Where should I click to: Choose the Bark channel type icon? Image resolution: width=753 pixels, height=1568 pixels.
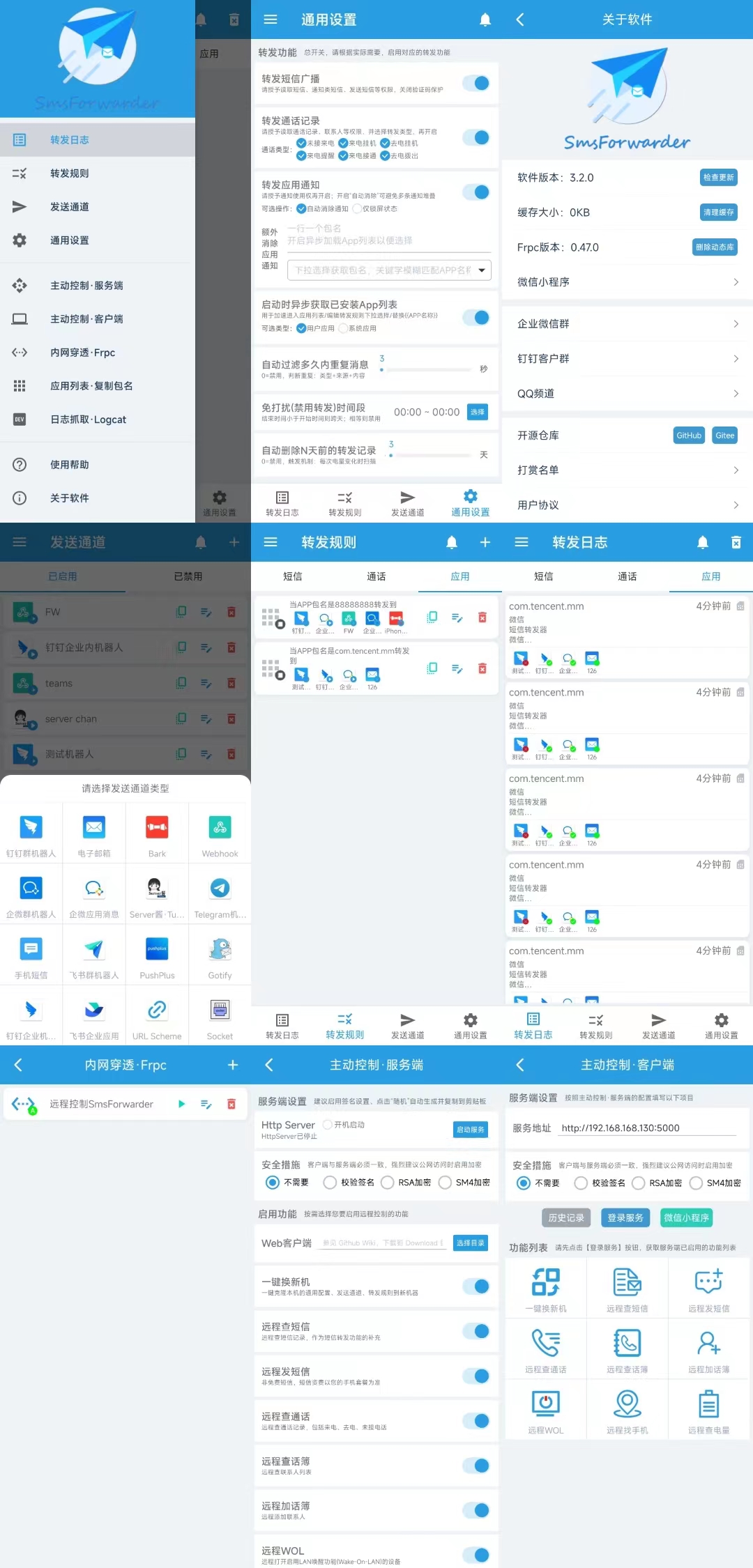tap(157, 827)
